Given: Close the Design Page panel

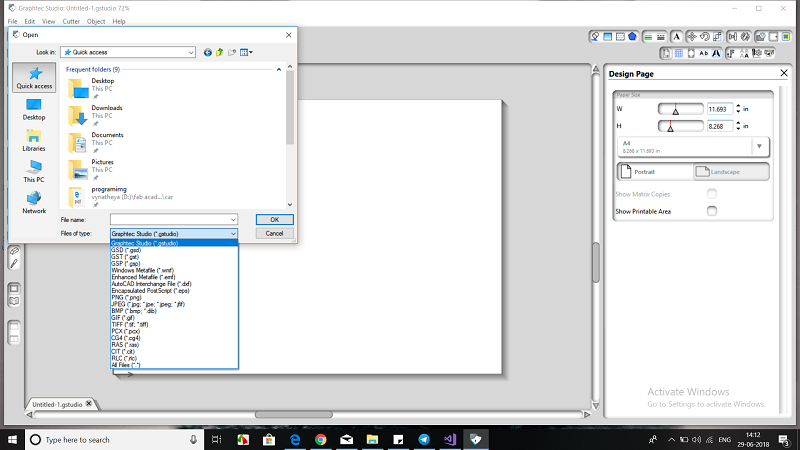Looking at the screenshot, I should coord(784,73).
